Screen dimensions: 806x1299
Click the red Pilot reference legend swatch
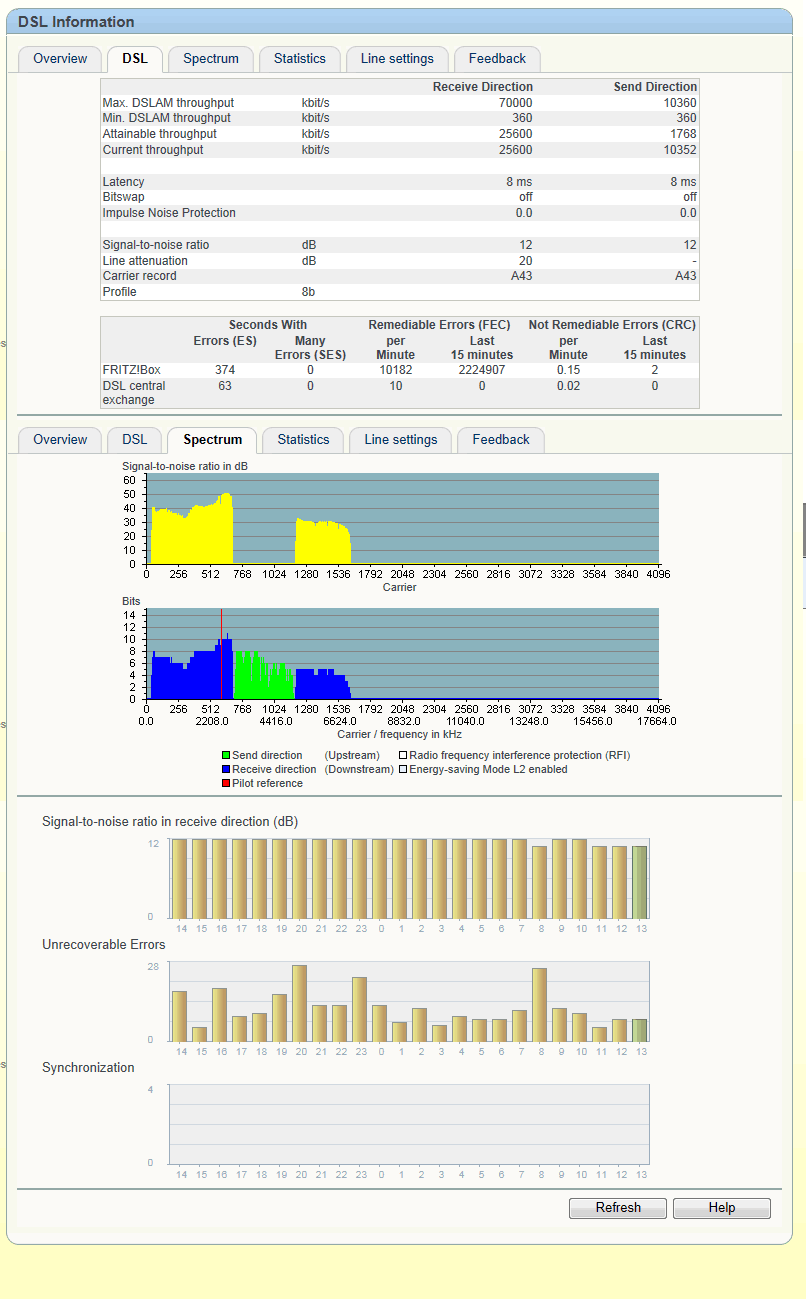(226, 784)
